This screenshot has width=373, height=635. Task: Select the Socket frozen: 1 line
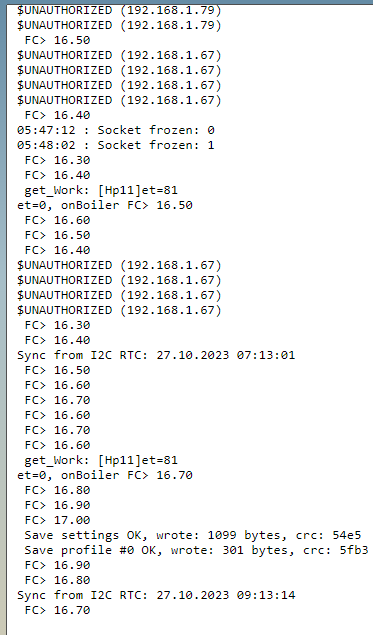pos(115,145)
